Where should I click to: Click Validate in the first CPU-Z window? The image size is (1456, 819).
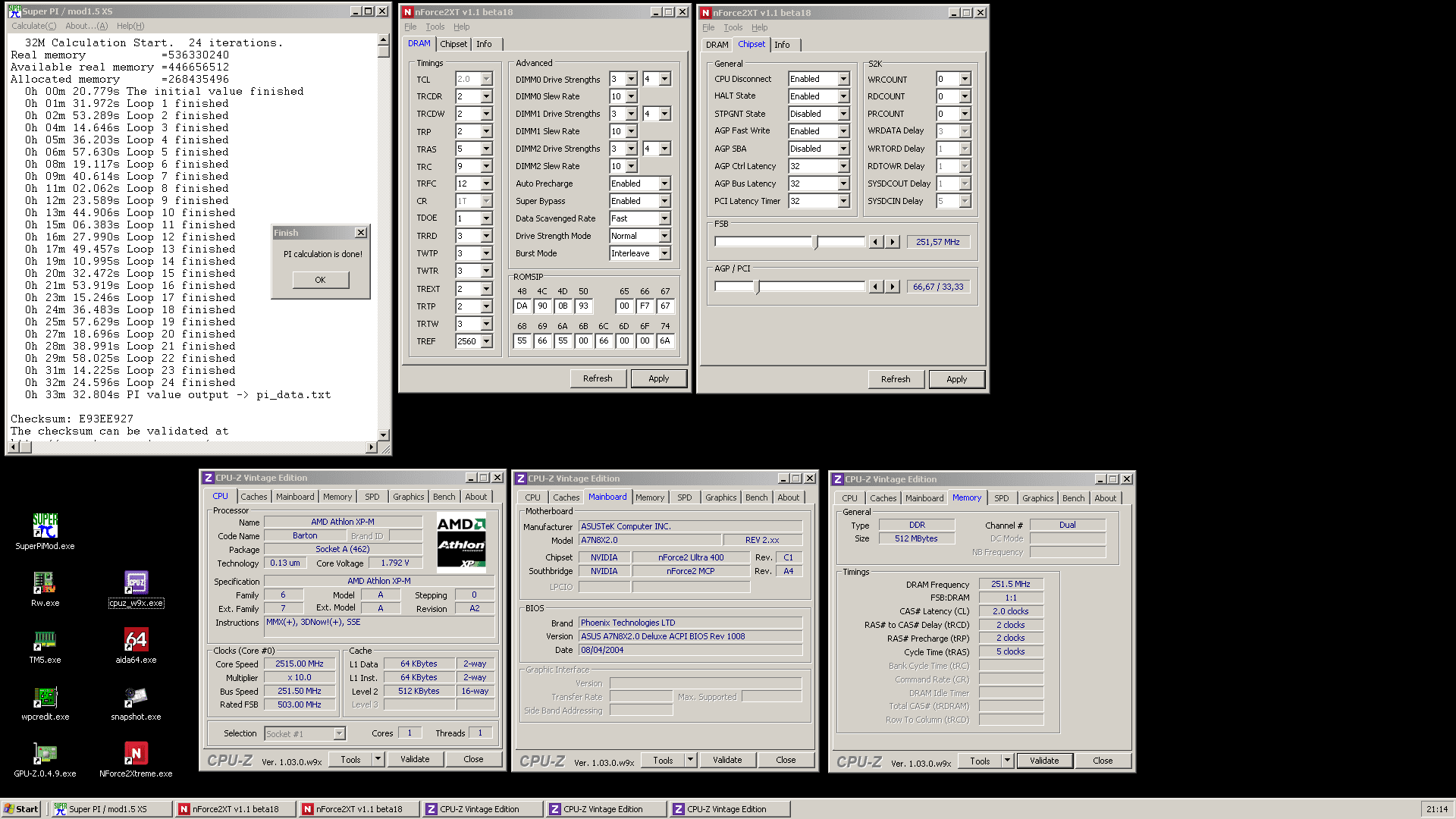point(415,759)
